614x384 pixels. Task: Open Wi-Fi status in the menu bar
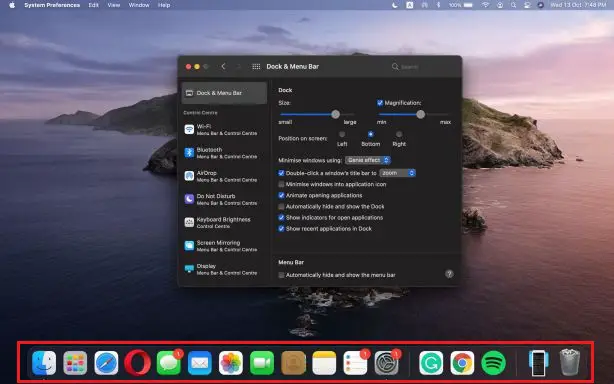point(486,5)
